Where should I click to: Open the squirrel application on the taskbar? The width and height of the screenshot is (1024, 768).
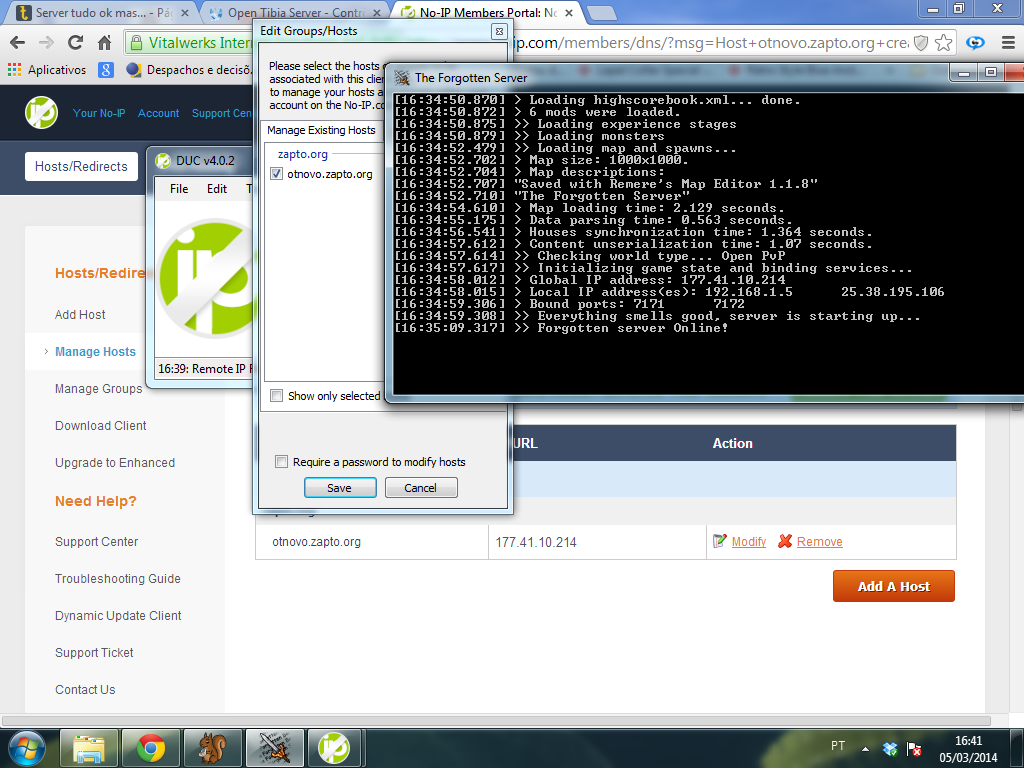pyautogui.click(x=213, y=748)
